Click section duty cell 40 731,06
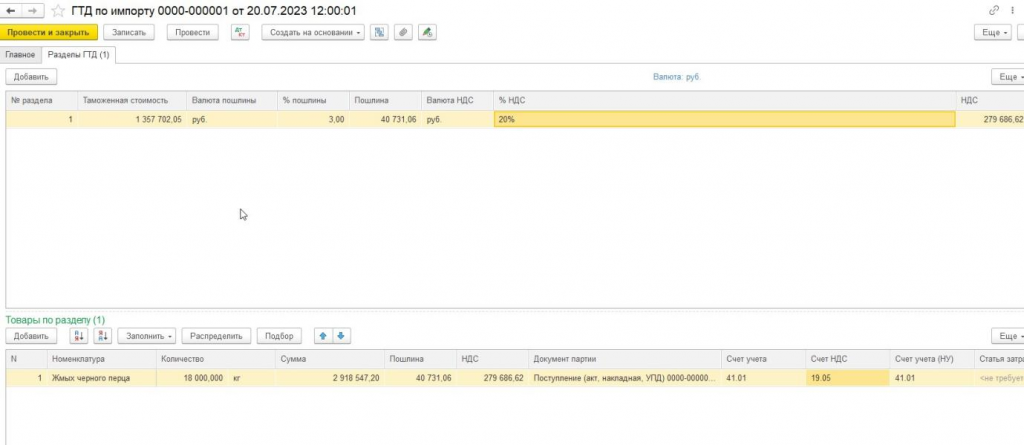 [x=385, y=120]
